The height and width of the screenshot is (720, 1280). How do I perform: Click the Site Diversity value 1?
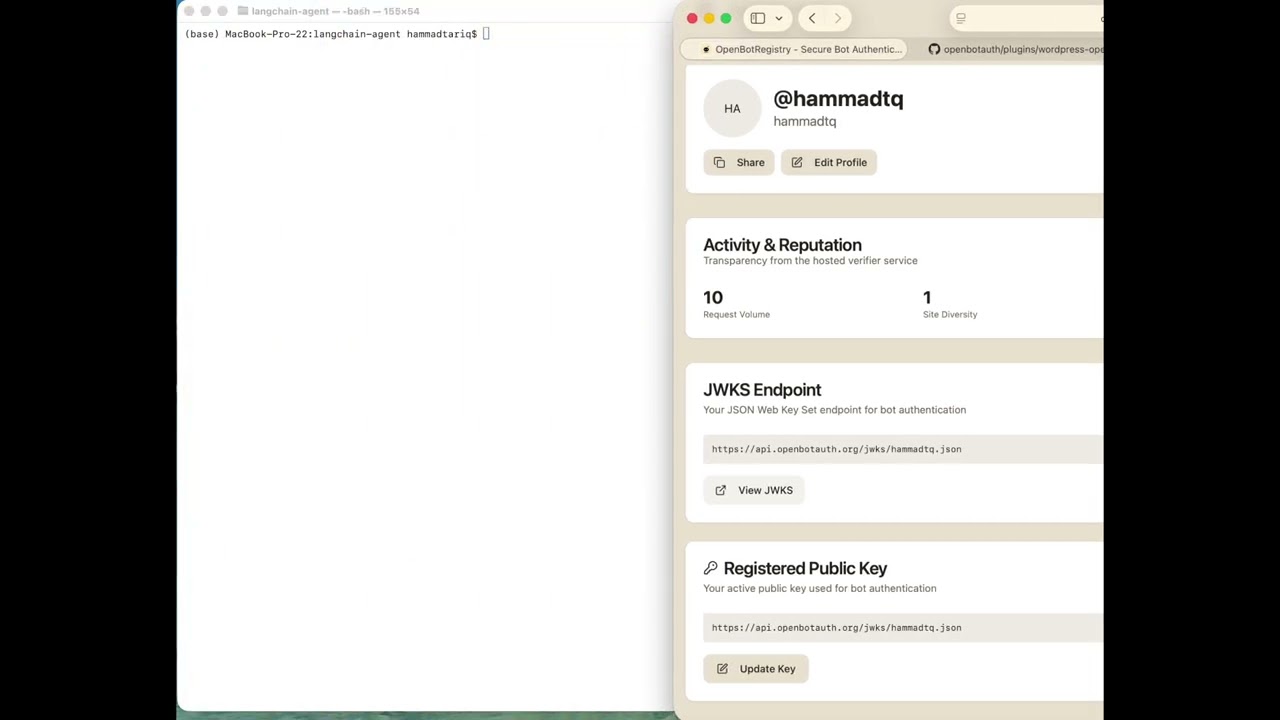(927, 297)
